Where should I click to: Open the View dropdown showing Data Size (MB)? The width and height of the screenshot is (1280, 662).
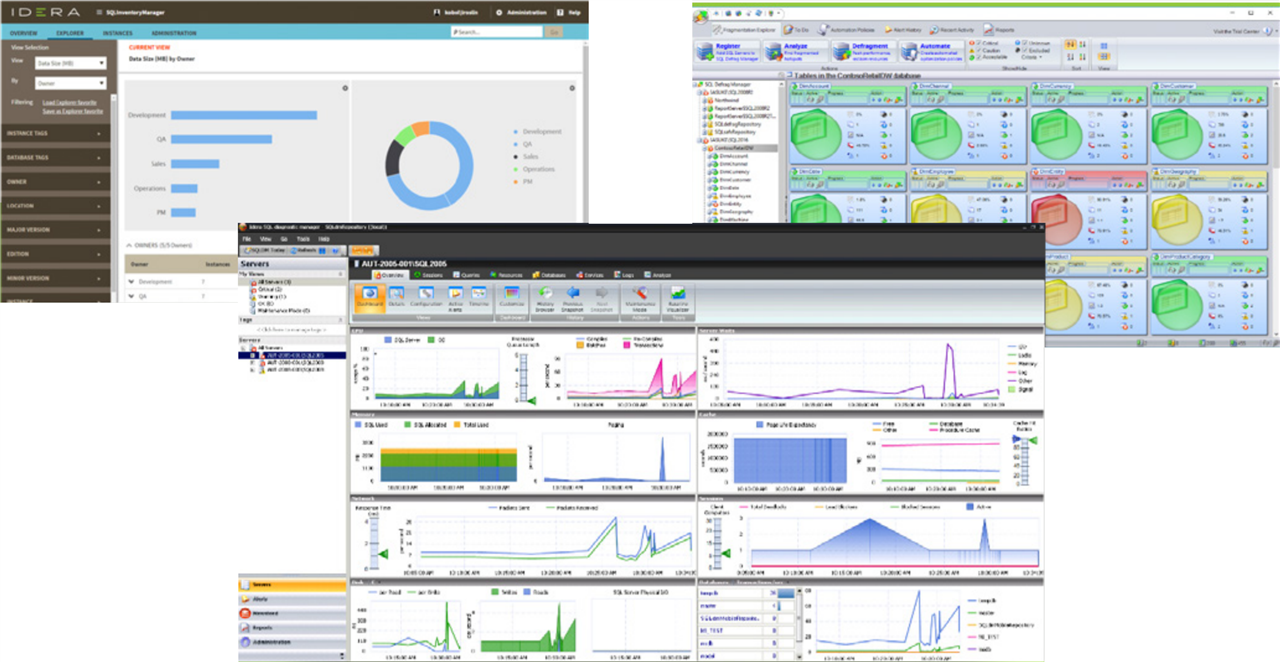point(70,63)
